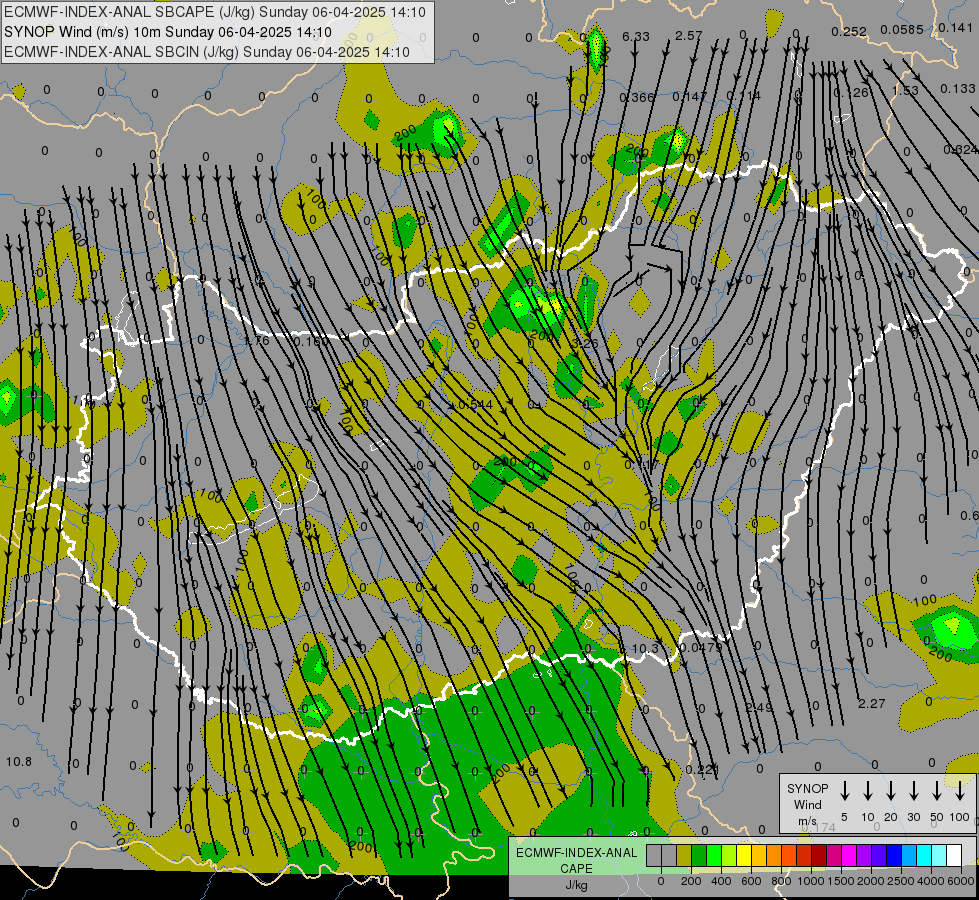Viewport: 979px width, 900px height.
Task: Click the 5 m/s wind arrow in SYNOP legend
Action: pos(844,791)
